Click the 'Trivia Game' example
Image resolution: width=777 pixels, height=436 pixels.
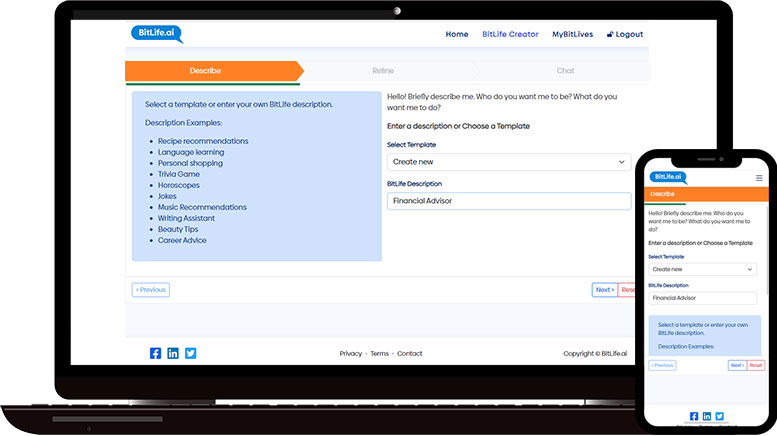pyautogui.click(x=179, y=174)
